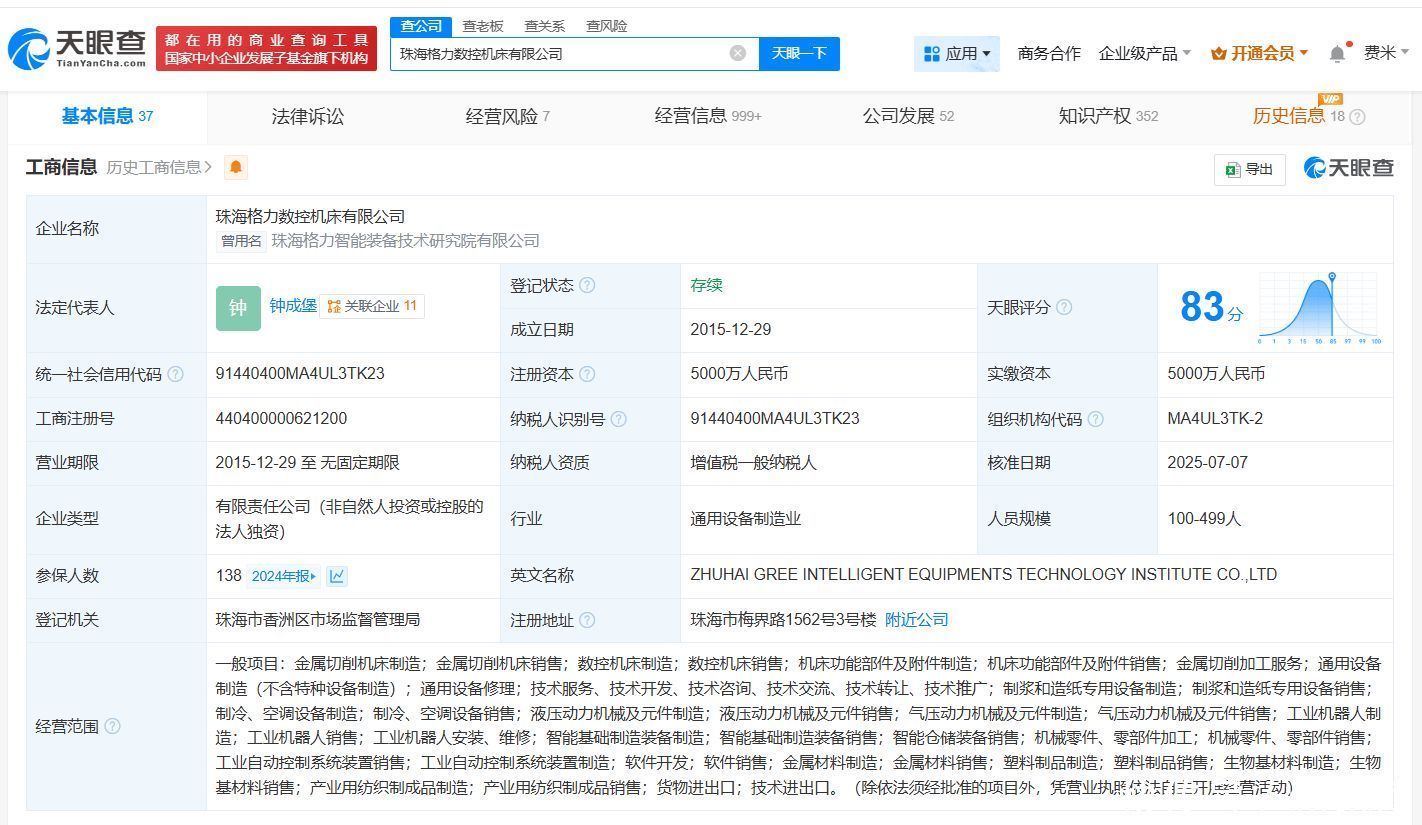The image size is (1422, 825).
Task: Select the 查风险 search tab
Action: (x=607, y=26)
